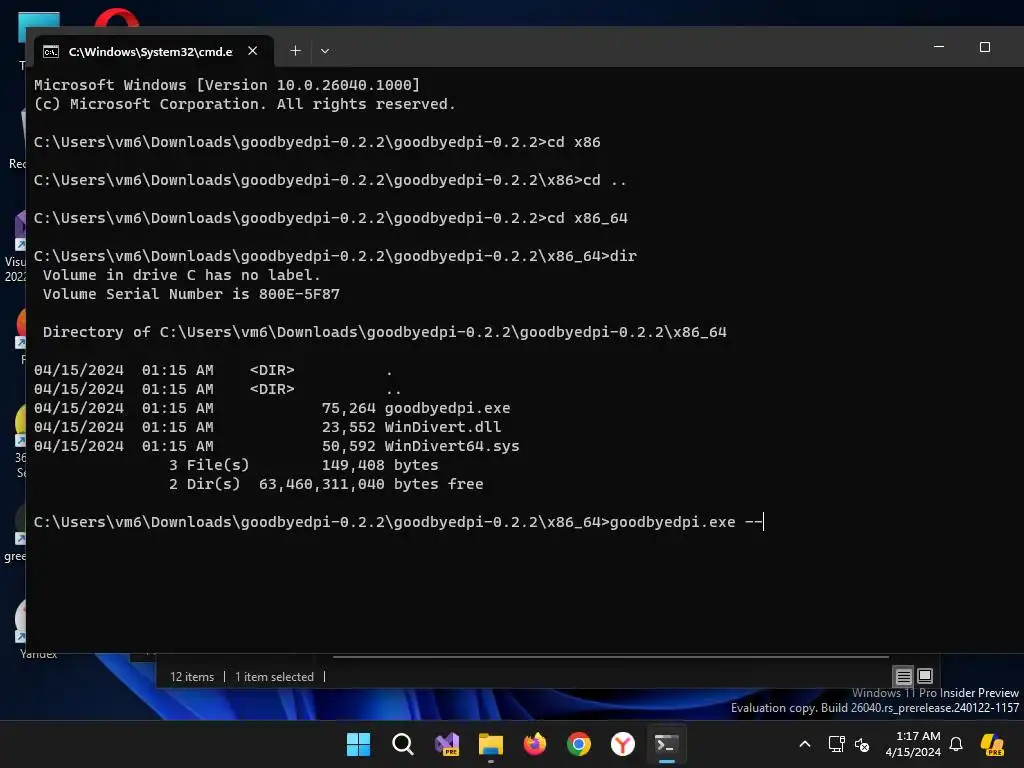
Task: Open the Windows Start menu
Action: (x=359, y=744)
